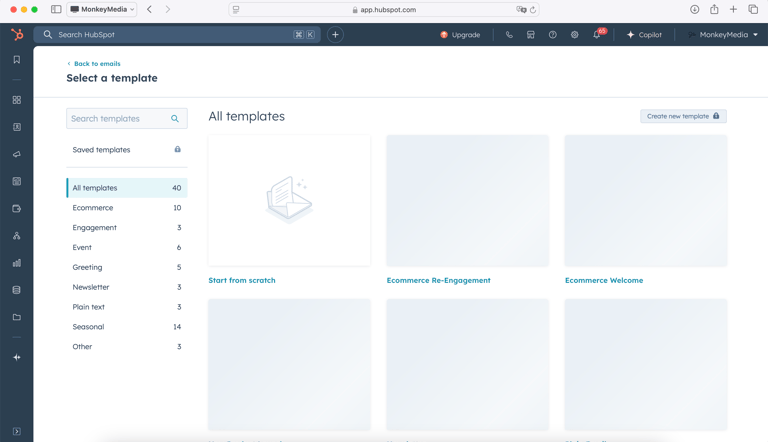Click Create new template button

coord(683,116)
